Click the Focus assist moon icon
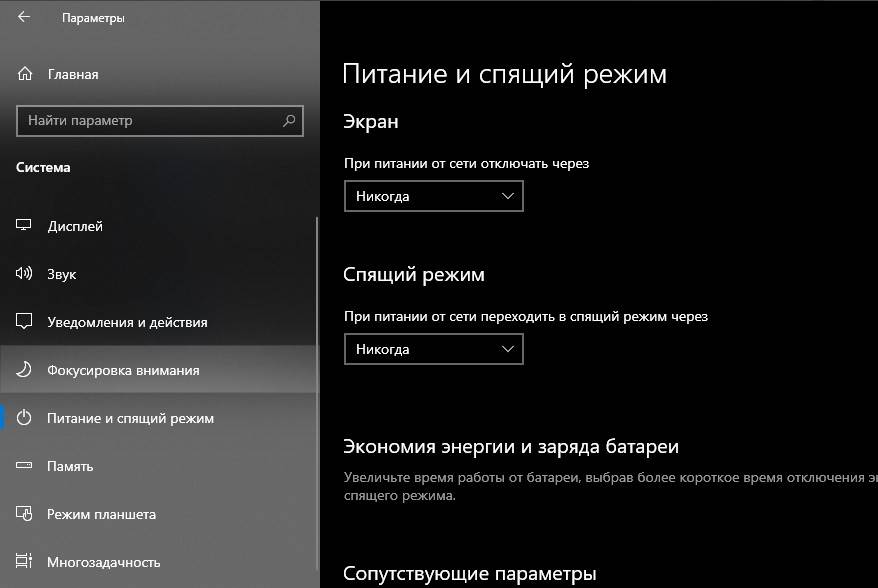Viewport: 878px width, 588px height. pos(25,370)
